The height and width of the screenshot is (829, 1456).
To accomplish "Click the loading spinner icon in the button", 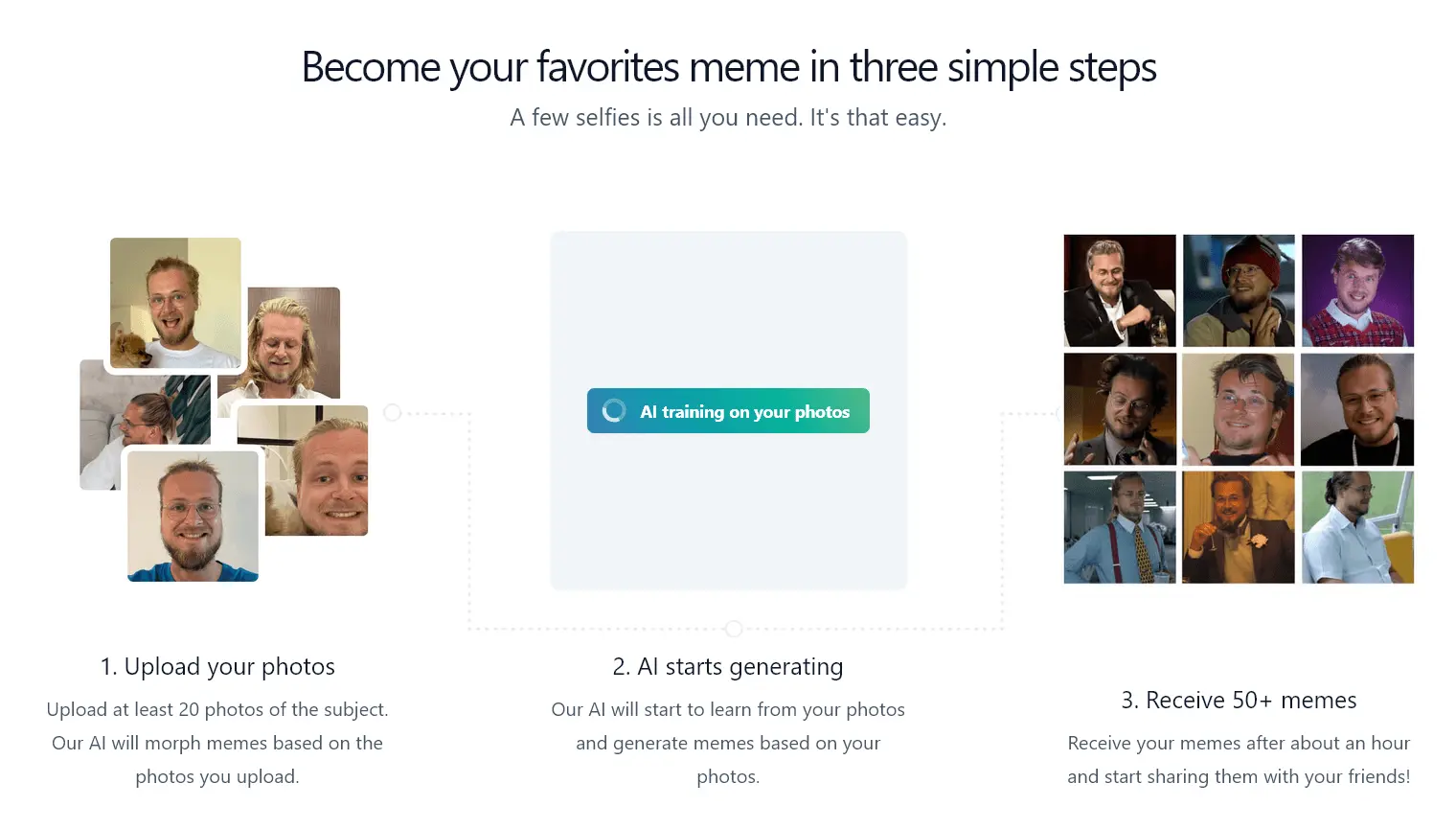I will (614, 411).
